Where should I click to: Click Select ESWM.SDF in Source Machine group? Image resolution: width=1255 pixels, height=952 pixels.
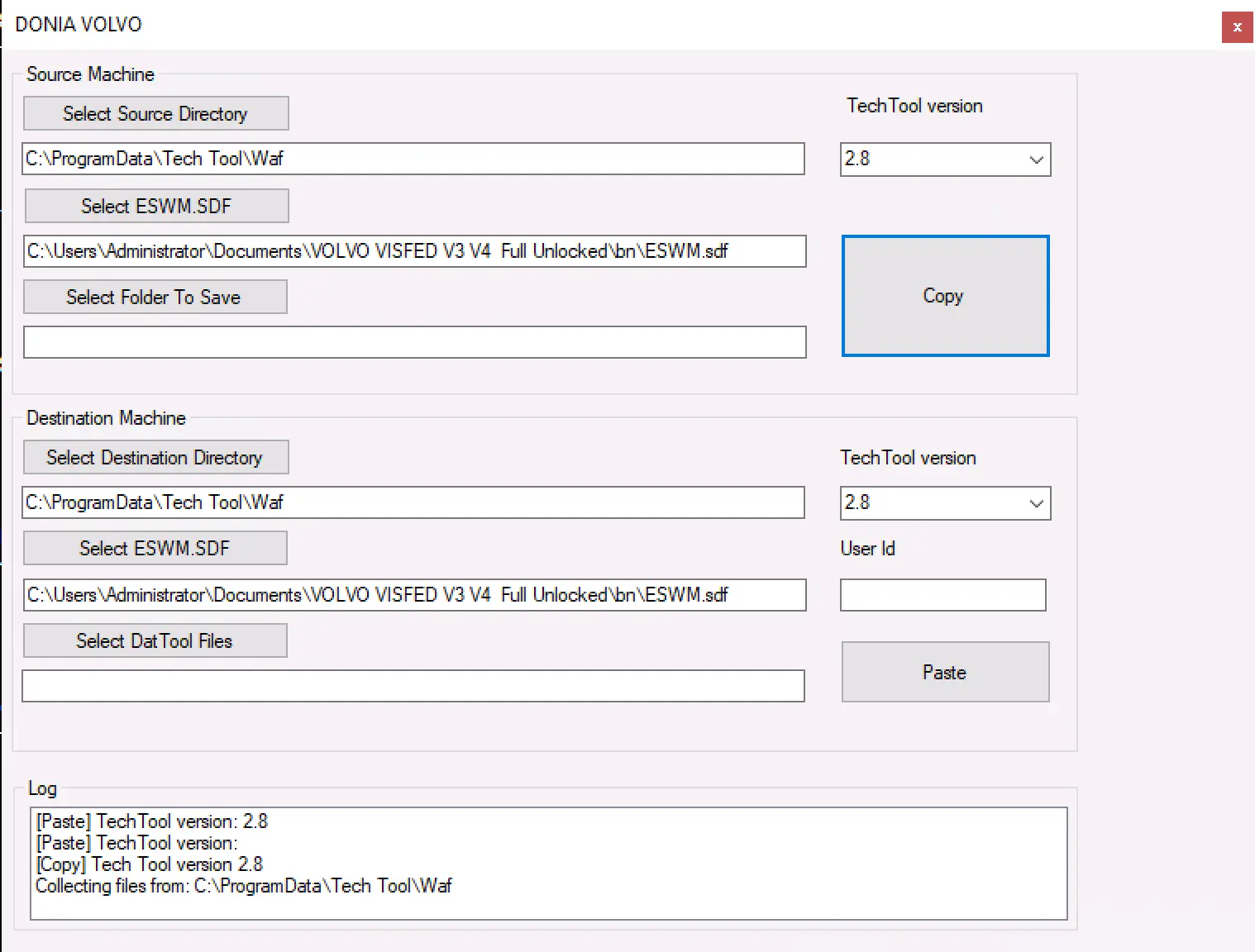tap(156, 206)
